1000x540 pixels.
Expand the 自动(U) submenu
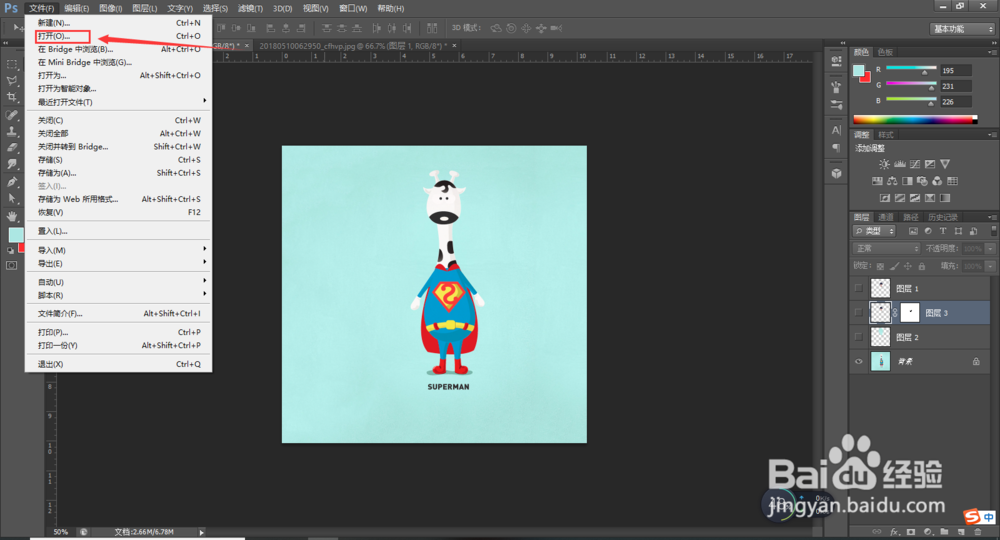pyautogui.click(x=119, y=282)
